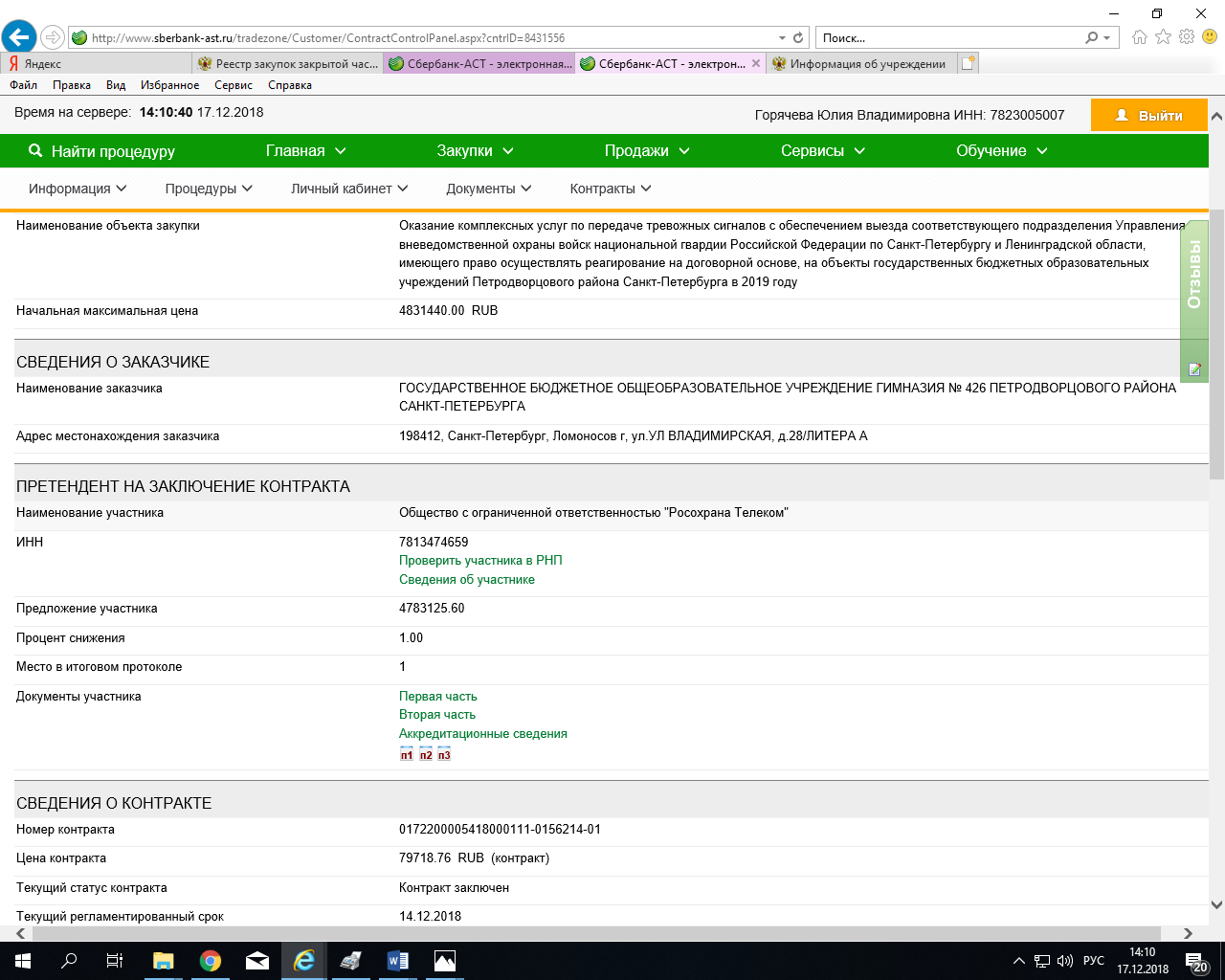Refresh the page with reload icon
The width and height of the screenshot is (1225, 980).
(x=798, y=38)
